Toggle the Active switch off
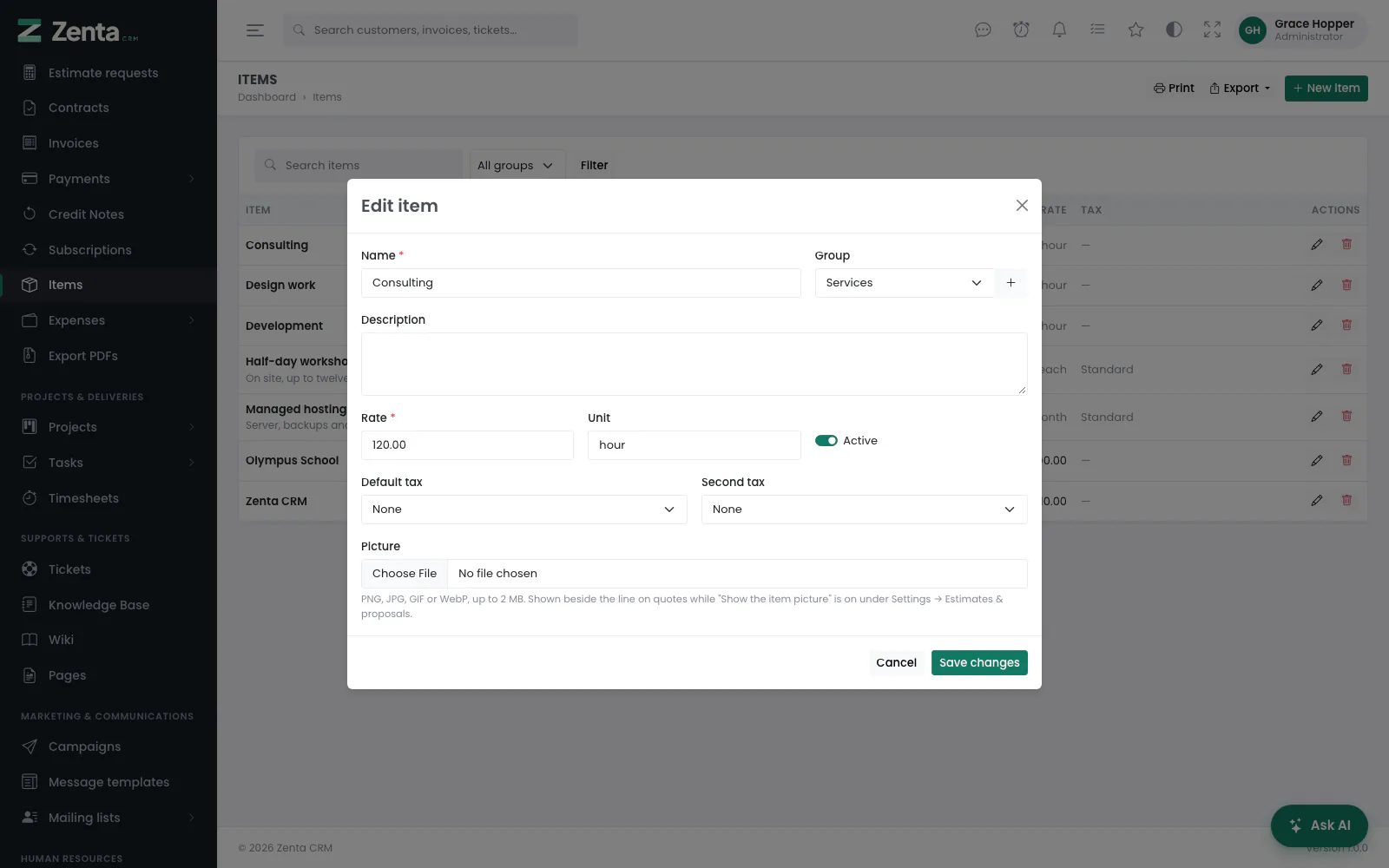Screen dimensions: 1389x868 [x=826, y=441]
